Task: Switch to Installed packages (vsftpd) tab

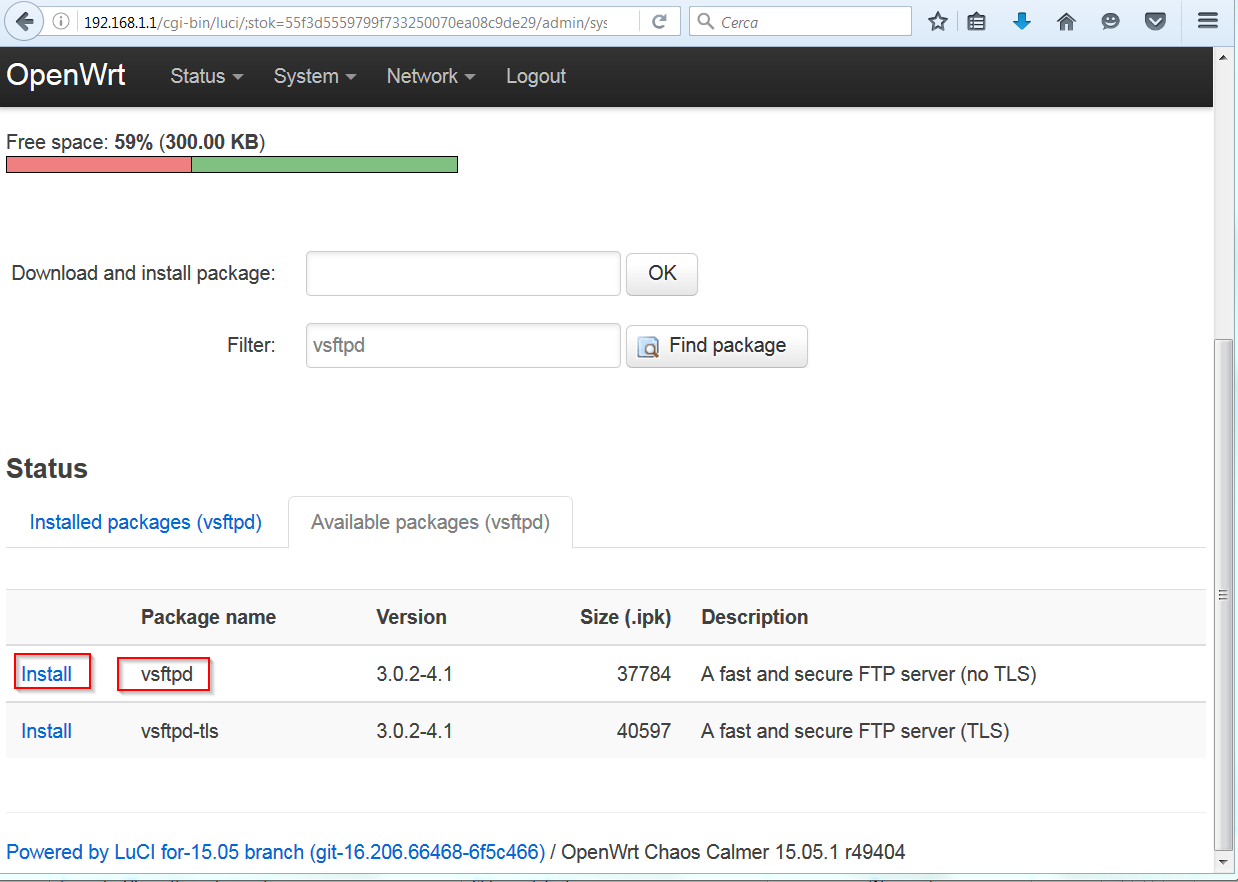Action: [146, 522]
